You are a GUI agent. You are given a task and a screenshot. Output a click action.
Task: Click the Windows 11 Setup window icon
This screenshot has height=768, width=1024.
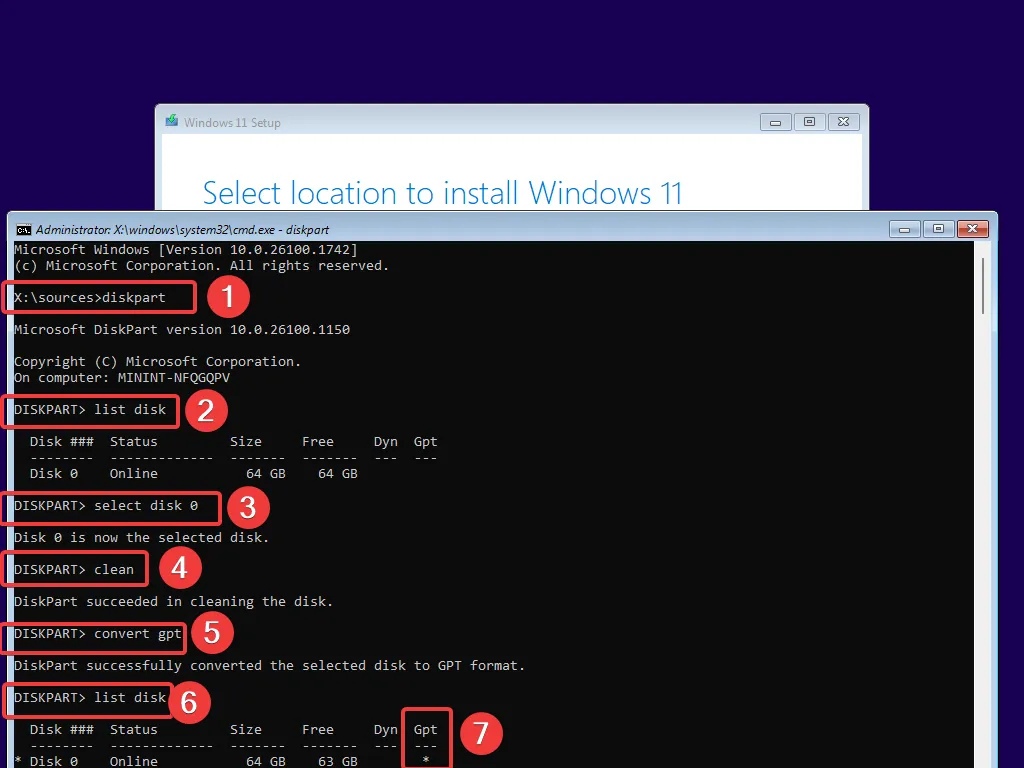pos(170,120)
